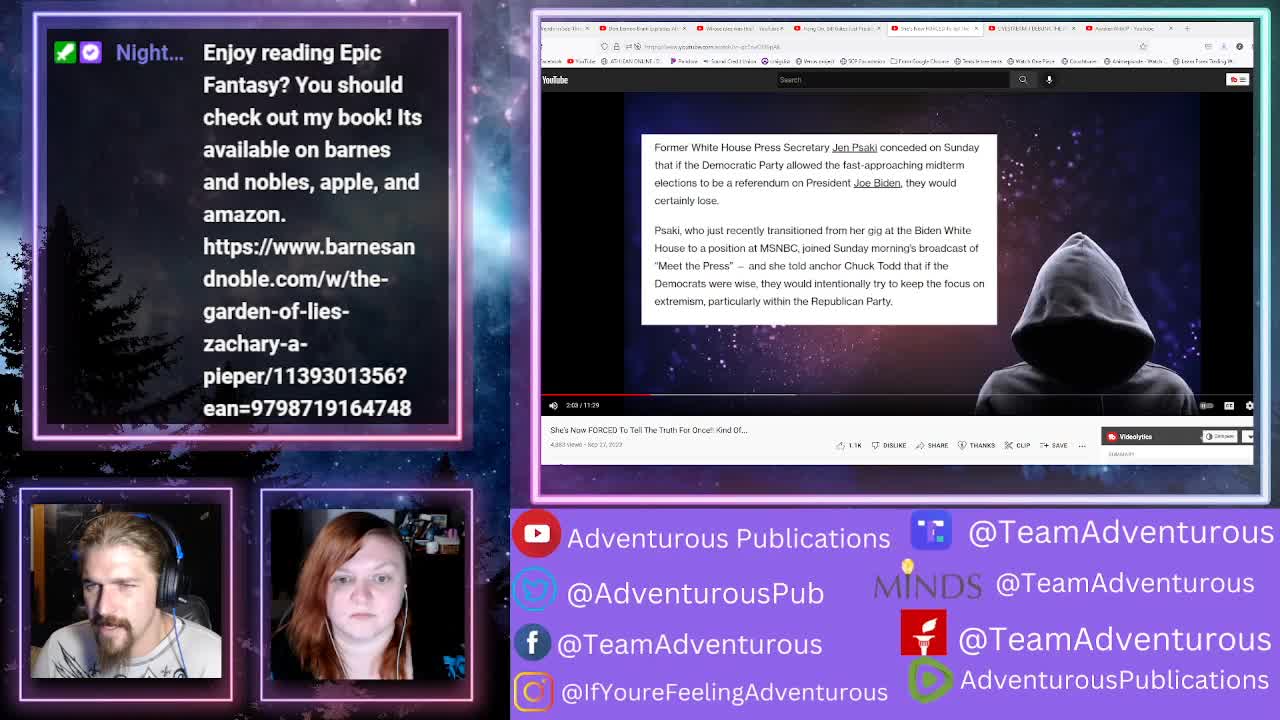
Task: Click the YouTube search magnifier button
Action: [1022, 80]
